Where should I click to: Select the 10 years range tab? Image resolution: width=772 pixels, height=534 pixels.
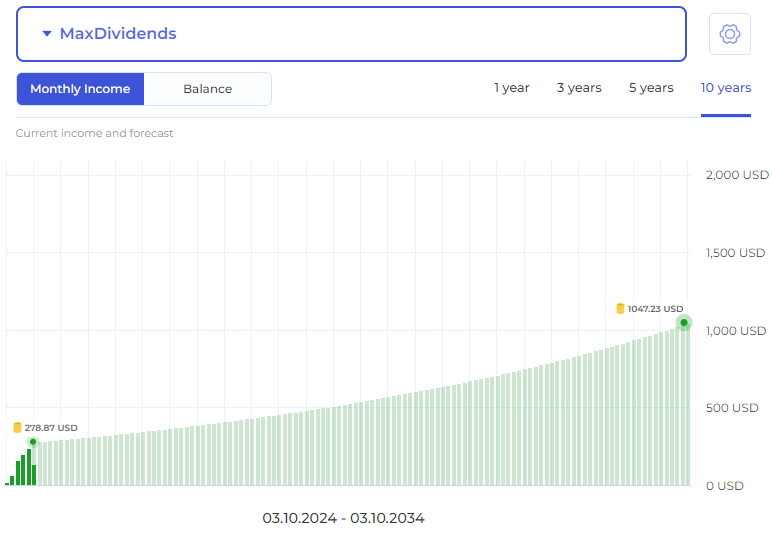coord(726,88)
